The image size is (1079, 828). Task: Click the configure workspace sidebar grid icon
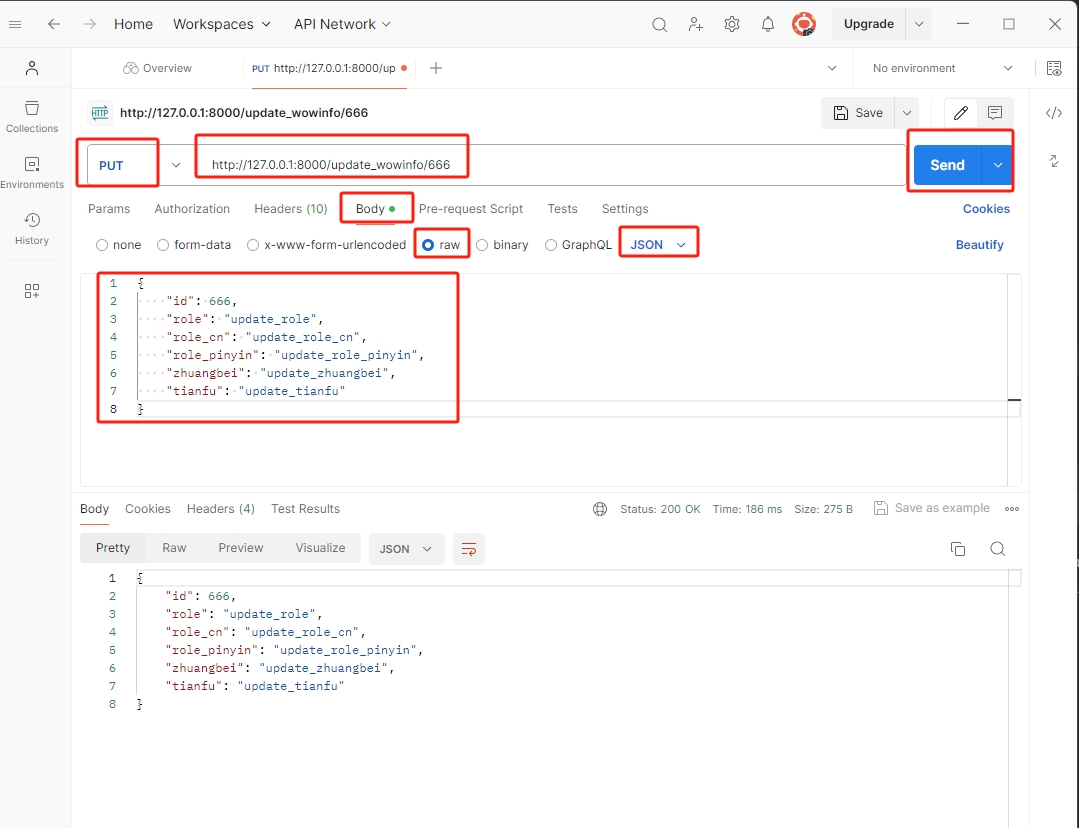tap(32, 290)
